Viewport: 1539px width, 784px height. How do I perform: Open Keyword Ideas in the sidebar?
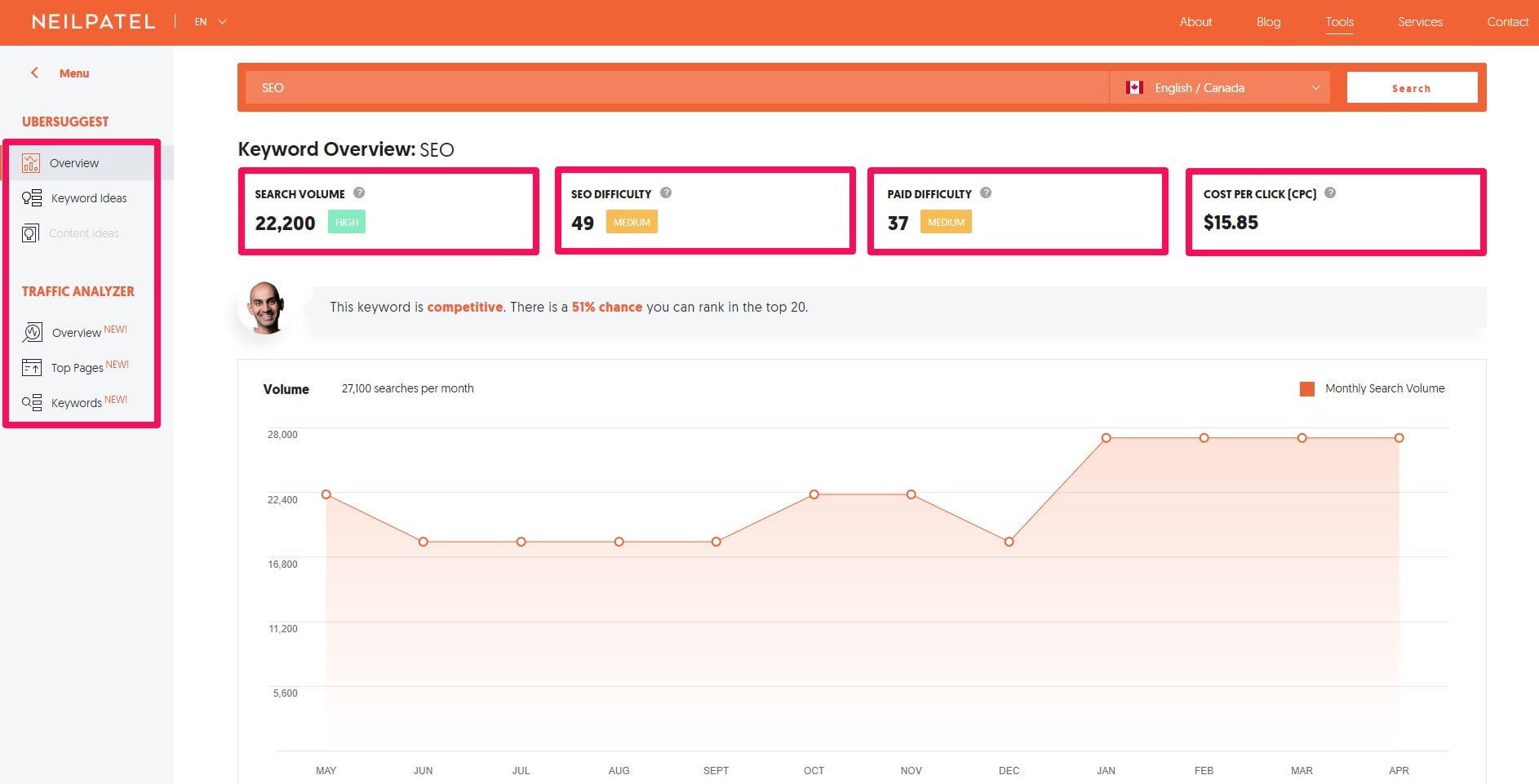(x=89, y=198)
